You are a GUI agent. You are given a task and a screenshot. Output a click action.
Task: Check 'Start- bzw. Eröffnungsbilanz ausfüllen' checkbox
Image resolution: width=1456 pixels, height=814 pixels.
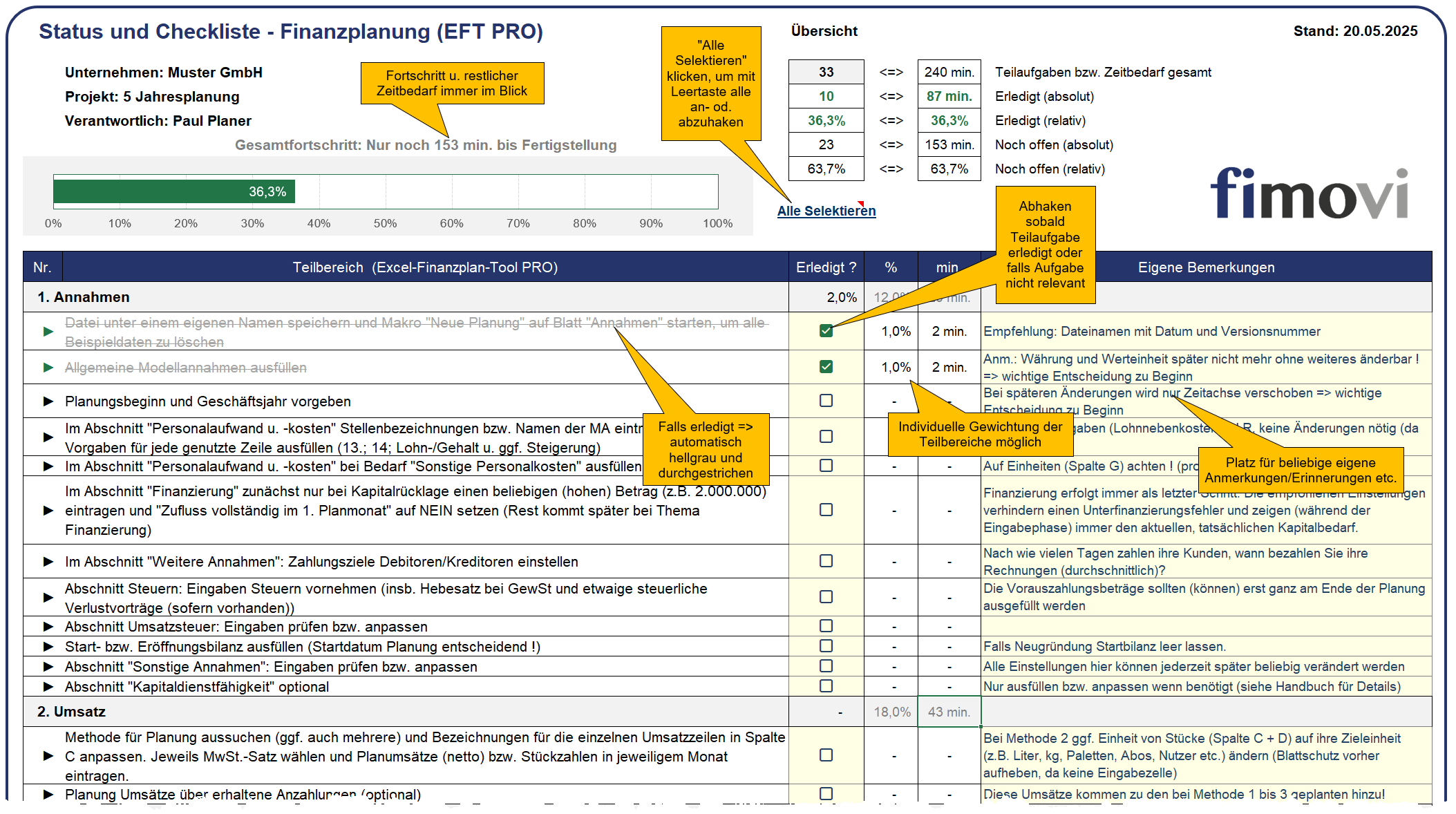[826, 646]
